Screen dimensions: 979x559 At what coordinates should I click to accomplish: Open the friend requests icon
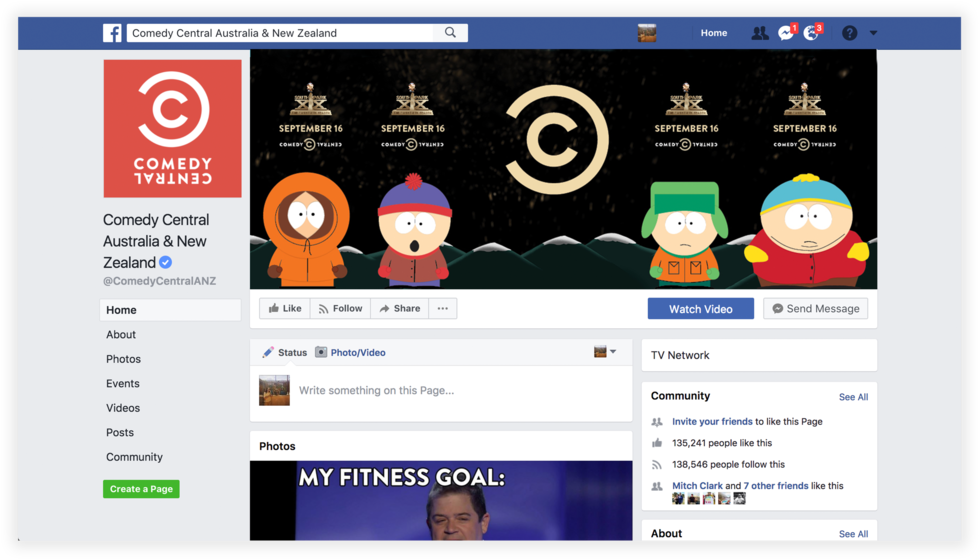coord(759,33)
